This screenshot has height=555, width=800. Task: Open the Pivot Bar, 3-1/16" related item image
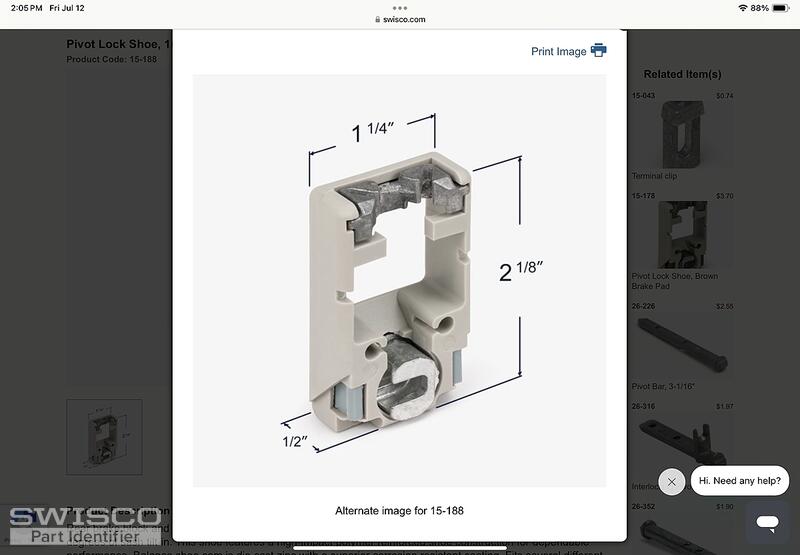coord(682,345)
